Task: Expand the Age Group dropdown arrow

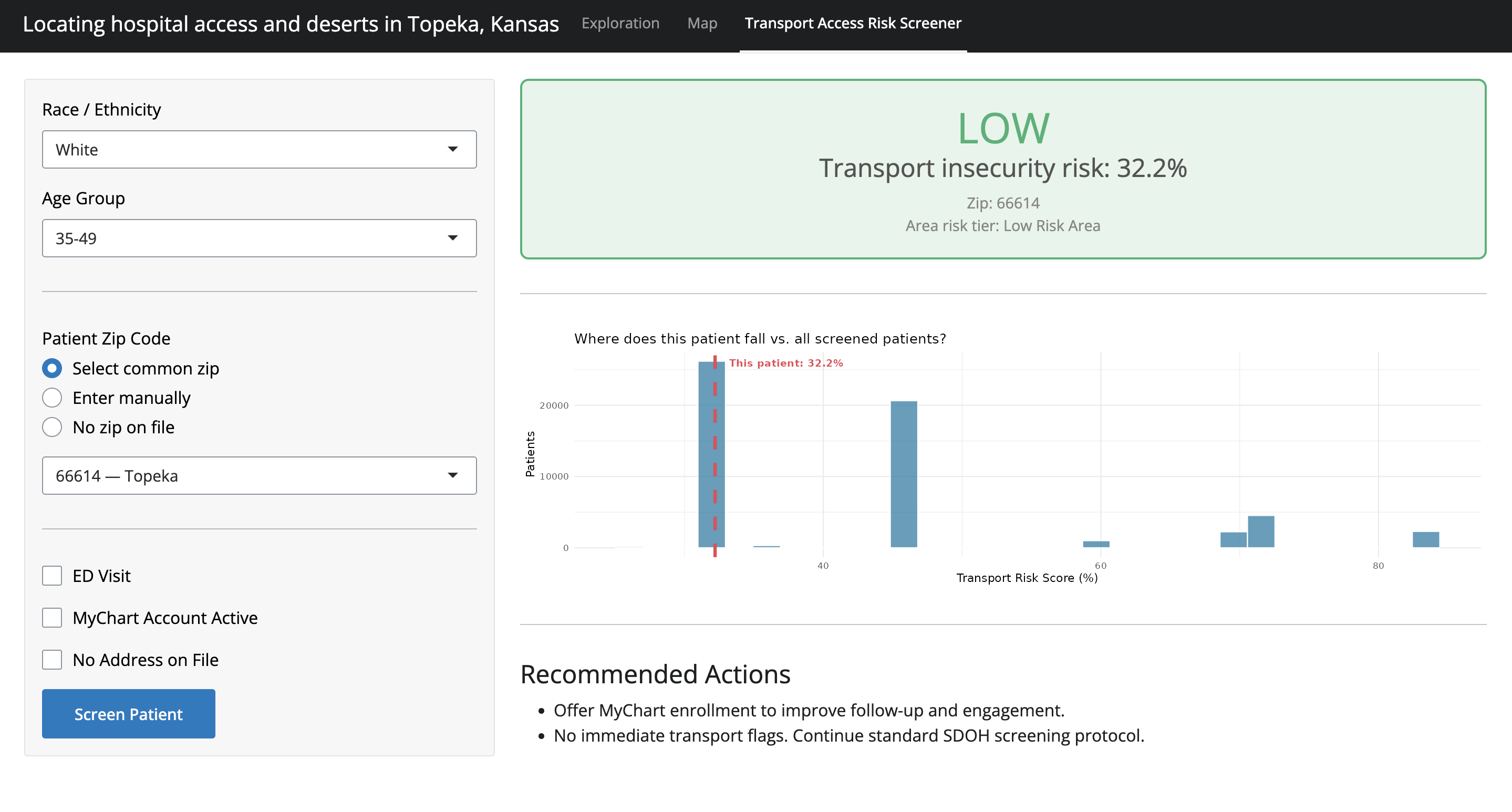Action: click(452, 238)
